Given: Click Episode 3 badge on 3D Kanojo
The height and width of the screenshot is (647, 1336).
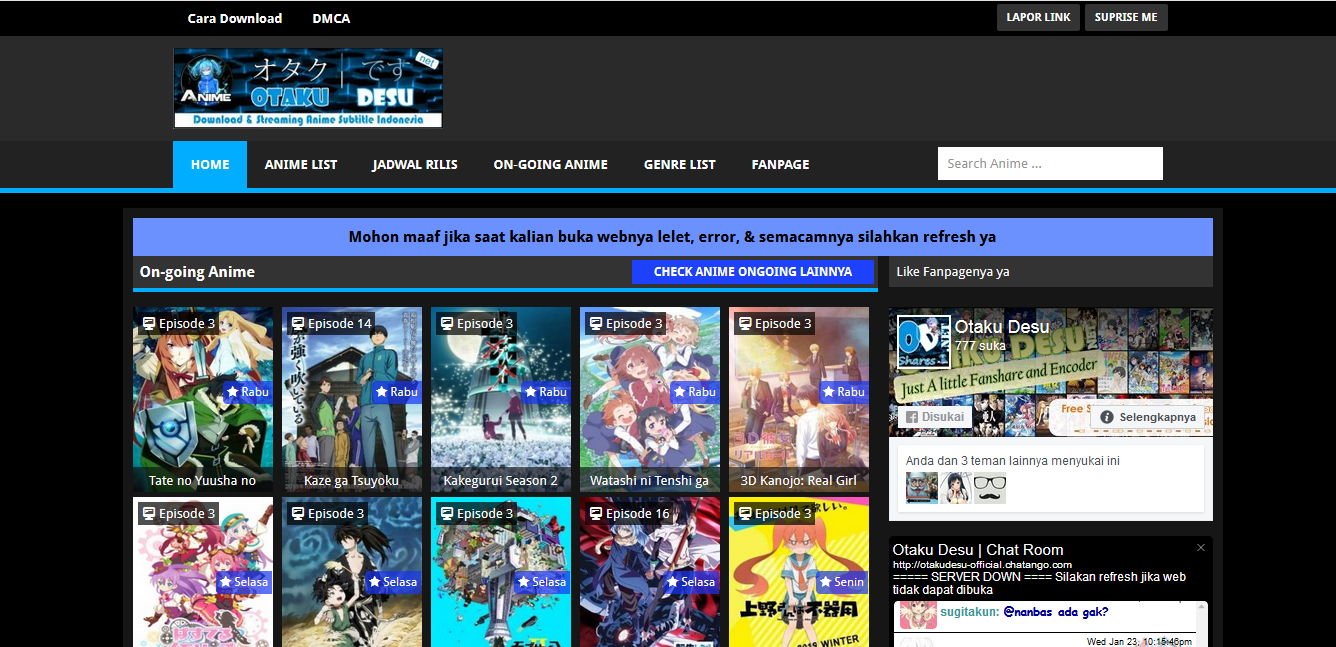Looking at the screenshot, I should click(x=774, y=323).
